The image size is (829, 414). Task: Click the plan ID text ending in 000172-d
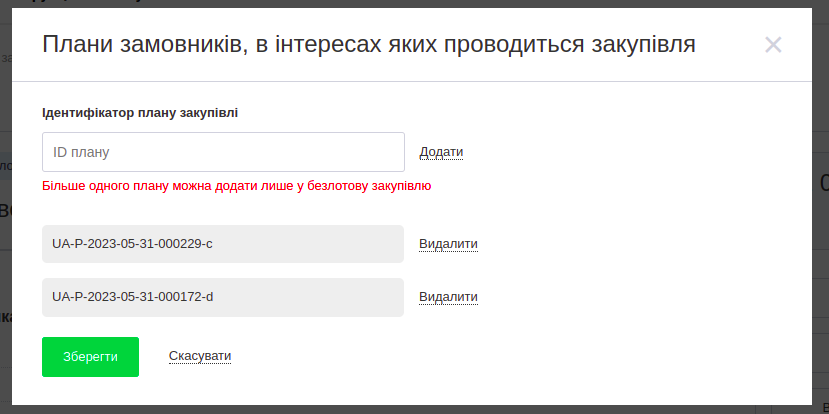[133, 297]
